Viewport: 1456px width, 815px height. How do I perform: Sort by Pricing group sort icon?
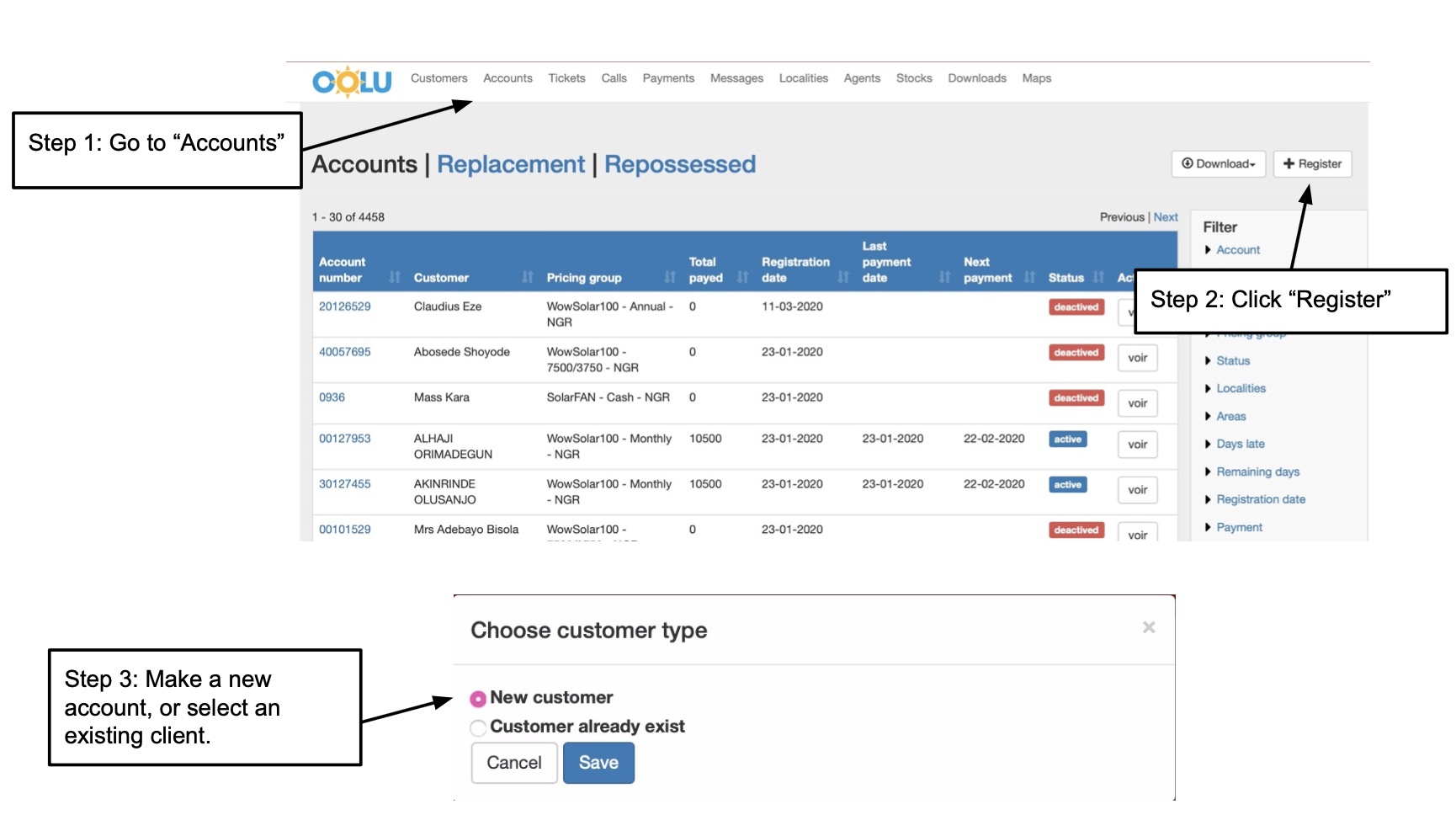670,278
